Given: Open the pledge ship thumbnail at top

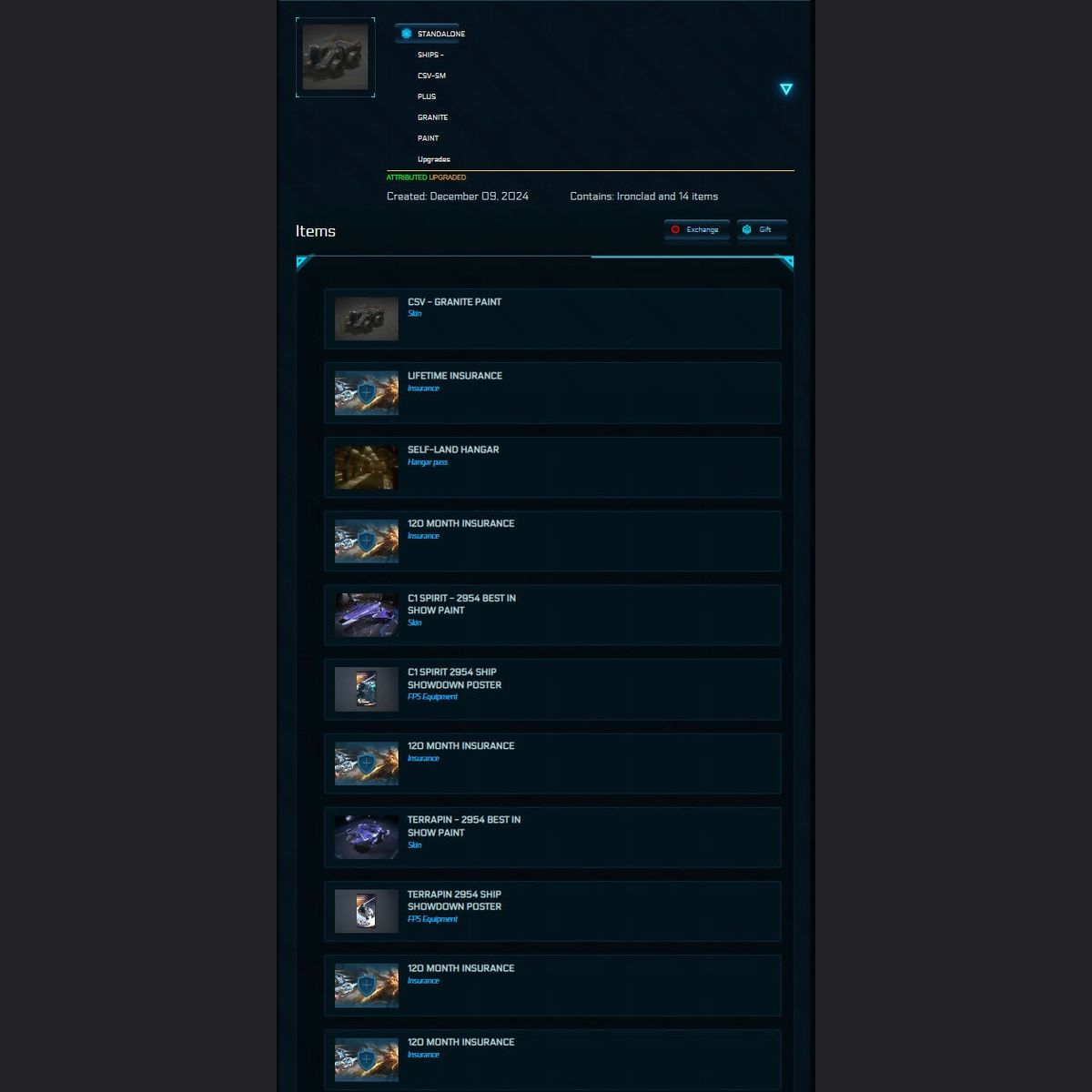Looking at the screenshot, I should click(336, 57).
